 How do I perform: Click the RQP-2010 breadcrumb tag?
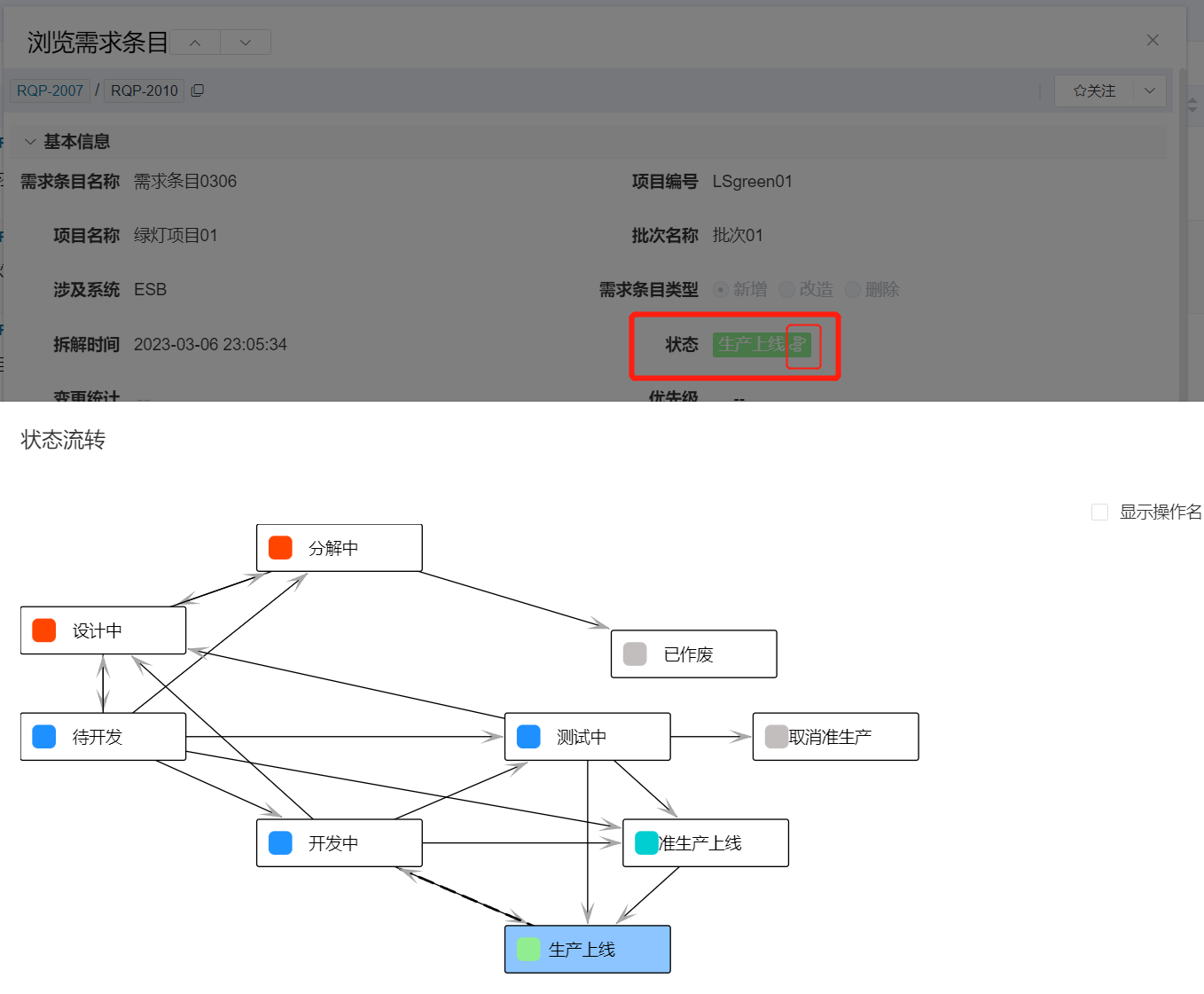[x=144, y=90]
